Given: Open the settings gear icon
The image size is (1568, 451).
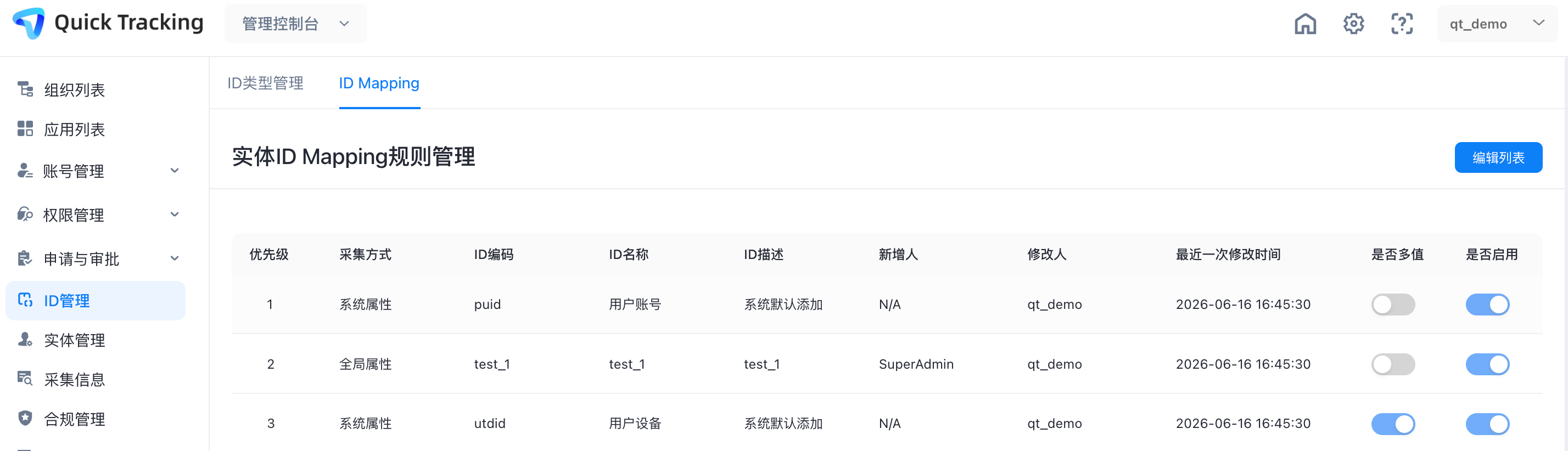Looking at the screenshot, I should pos(1354,24).
